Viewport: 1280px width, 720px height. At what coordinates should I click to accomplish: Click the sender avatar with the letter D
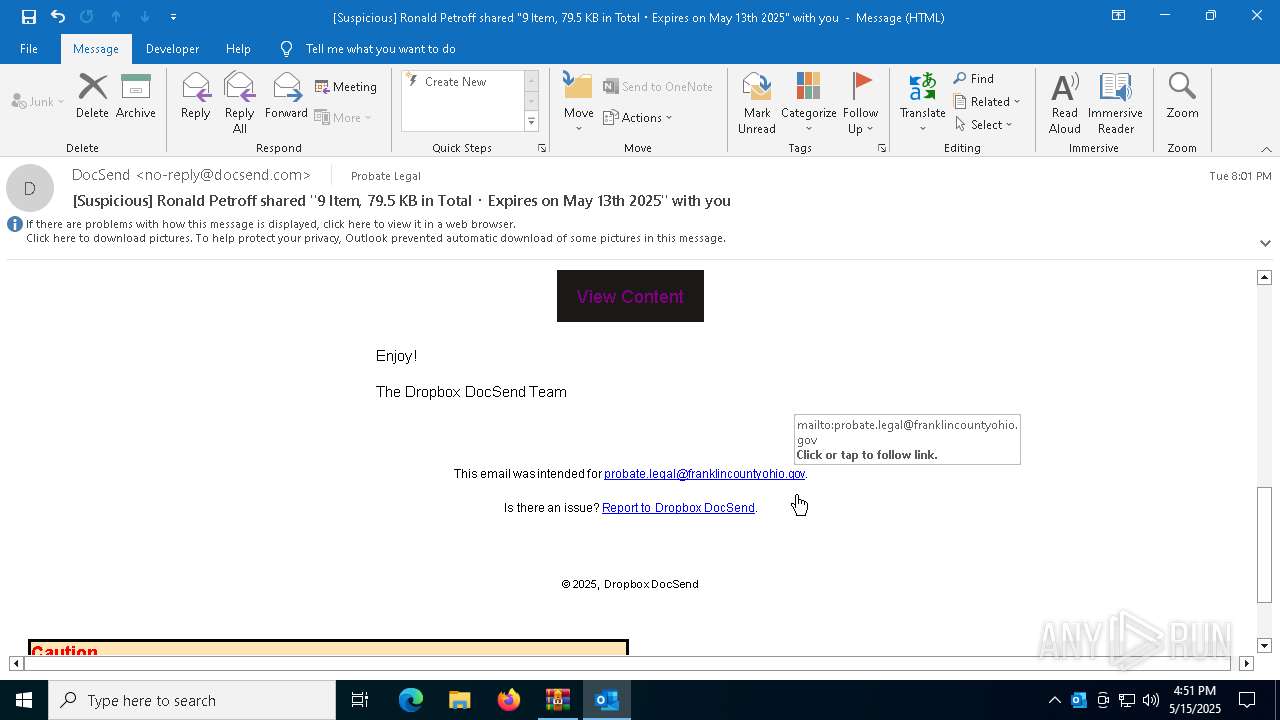[x=30, y=188]
